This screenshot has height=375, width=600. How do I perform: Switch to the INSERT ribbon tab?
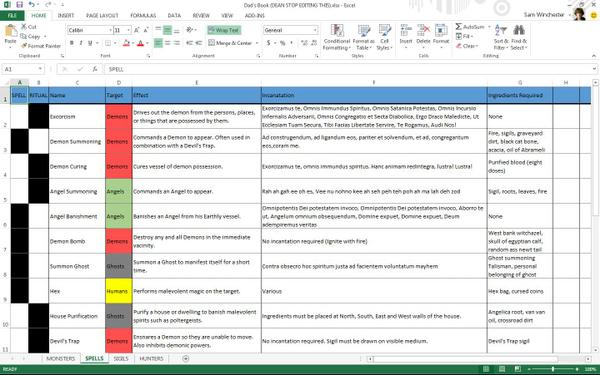point(66,15)
